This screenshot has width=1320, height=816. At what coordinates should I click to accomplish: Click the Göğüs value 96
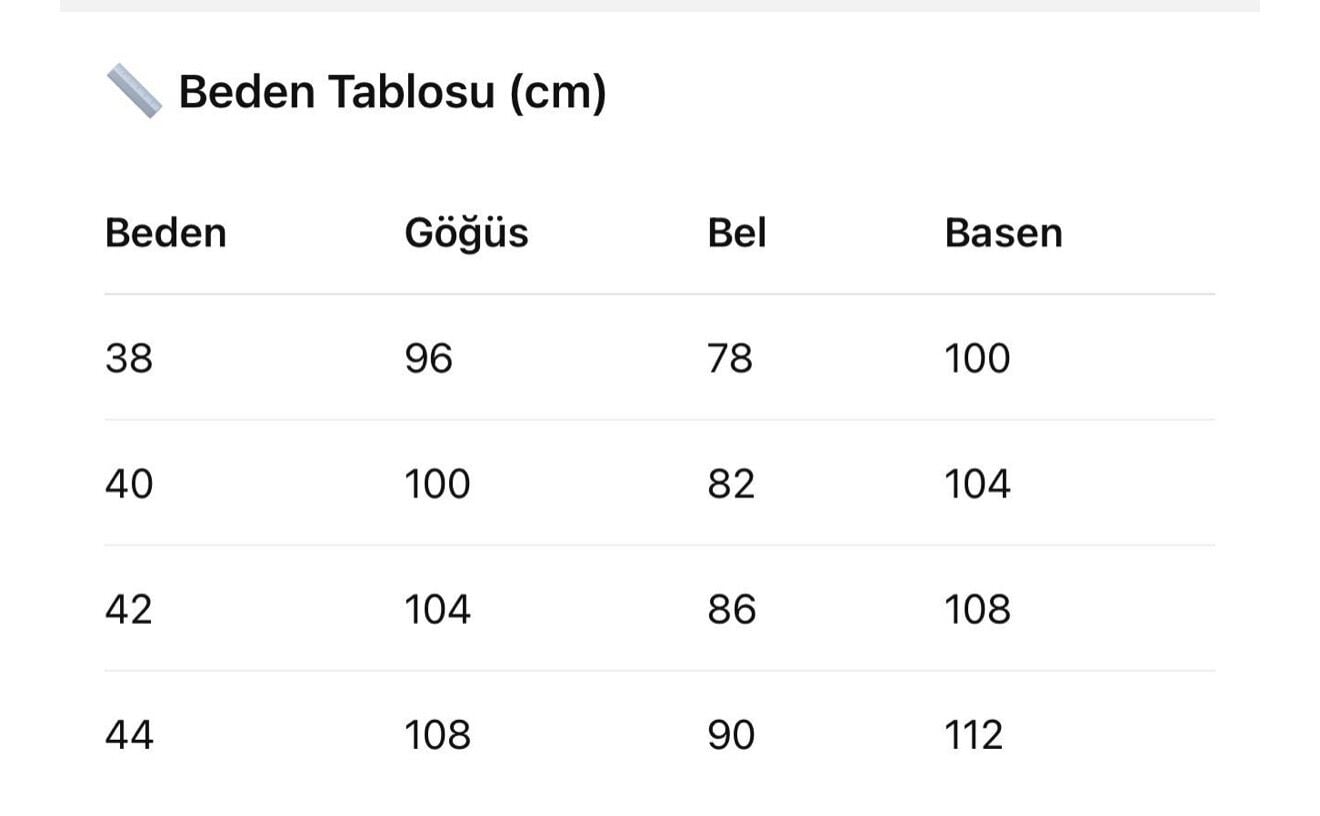pyautogui.click(x=428, y=358)
